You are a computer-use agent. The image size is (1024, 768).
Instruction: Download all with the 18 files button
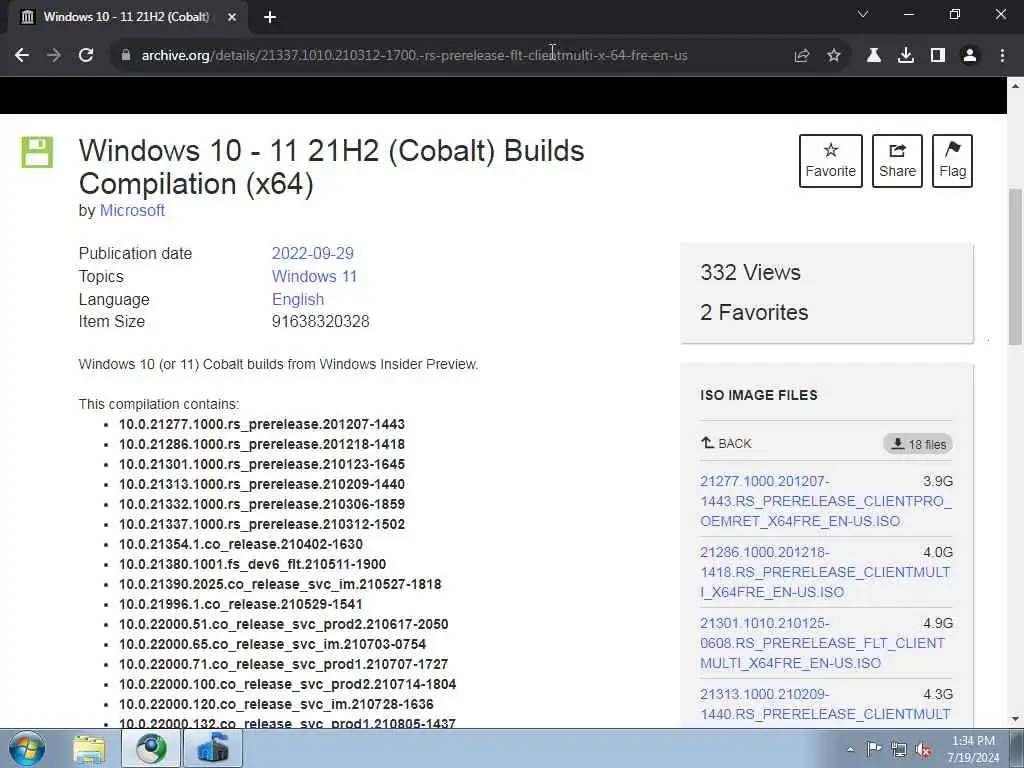pyautogui.click(x=918, y=444)
